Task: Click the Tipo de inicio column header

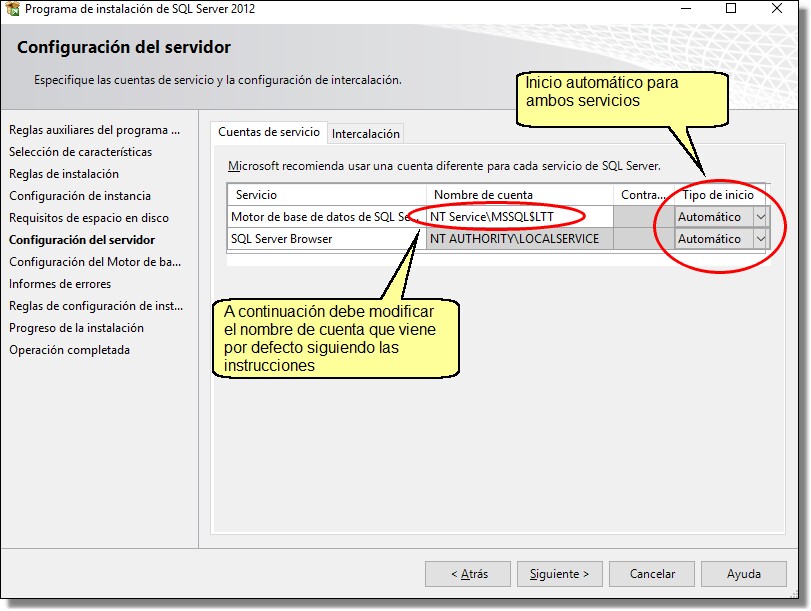Action: pyautogui.click(x=720, y=195)
